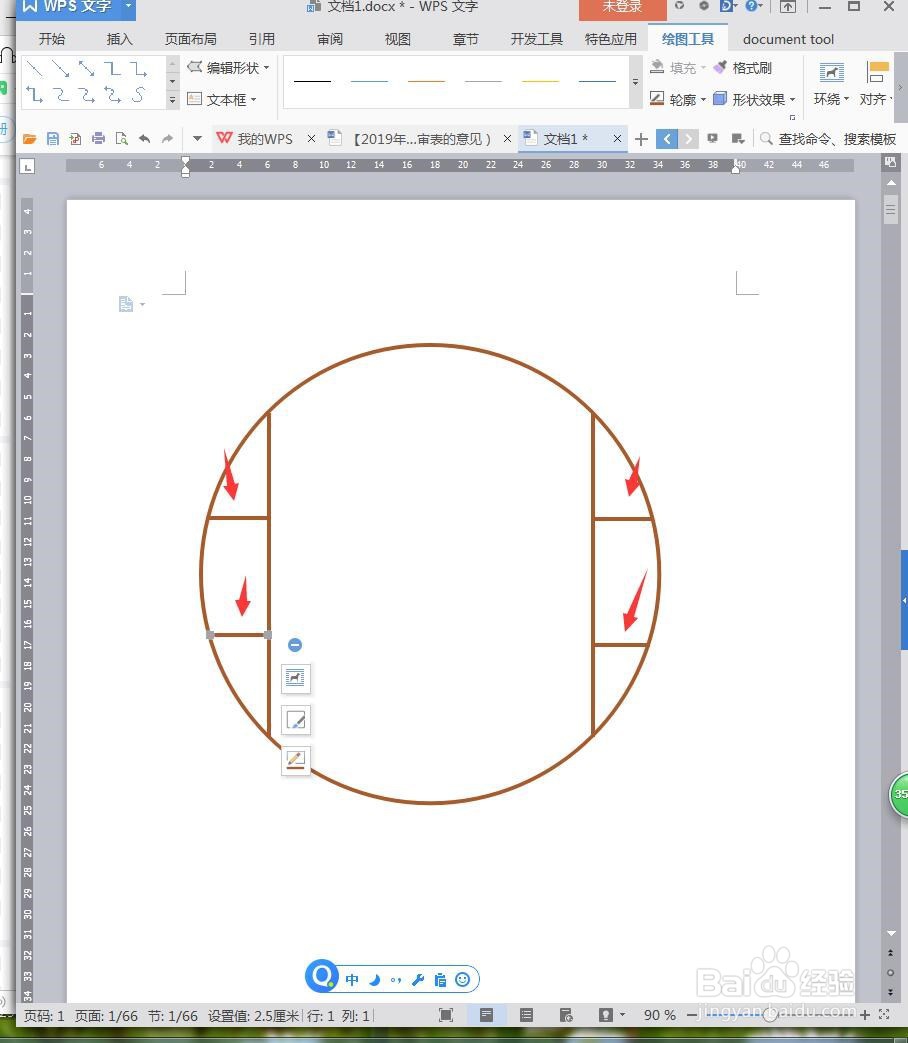Click the web layout icon in status bar
The width and height of the screenshot is (908, 1043).
[x=566, y=1014]
